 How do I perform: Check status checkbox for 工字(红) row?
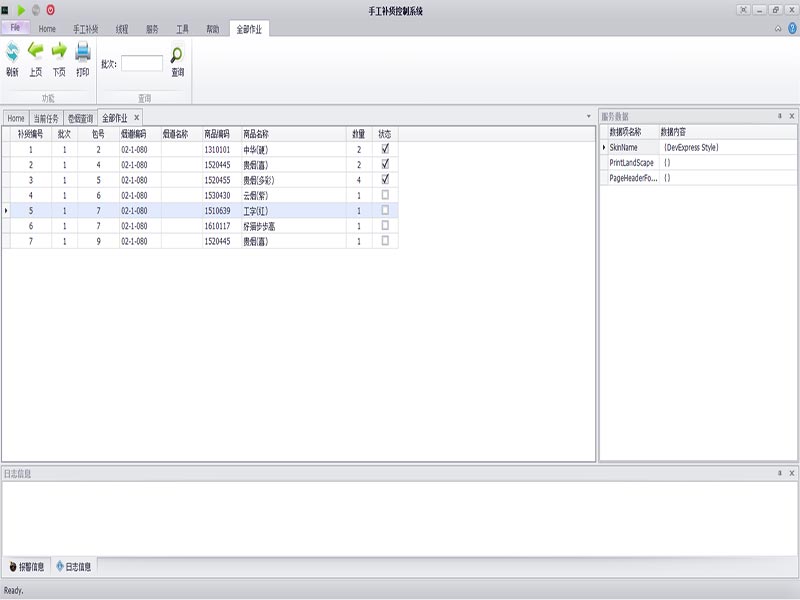tap(385, 211)
